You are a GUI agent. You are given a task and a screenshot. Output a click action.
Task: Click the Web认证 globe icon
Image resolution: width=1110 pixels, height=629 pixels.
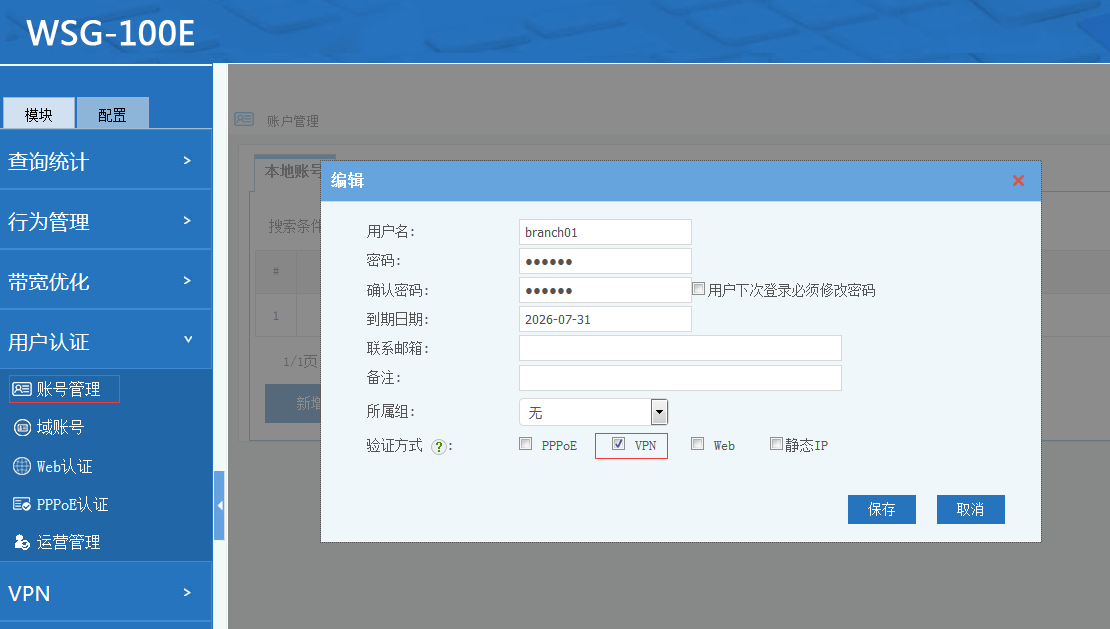(22, 466)
